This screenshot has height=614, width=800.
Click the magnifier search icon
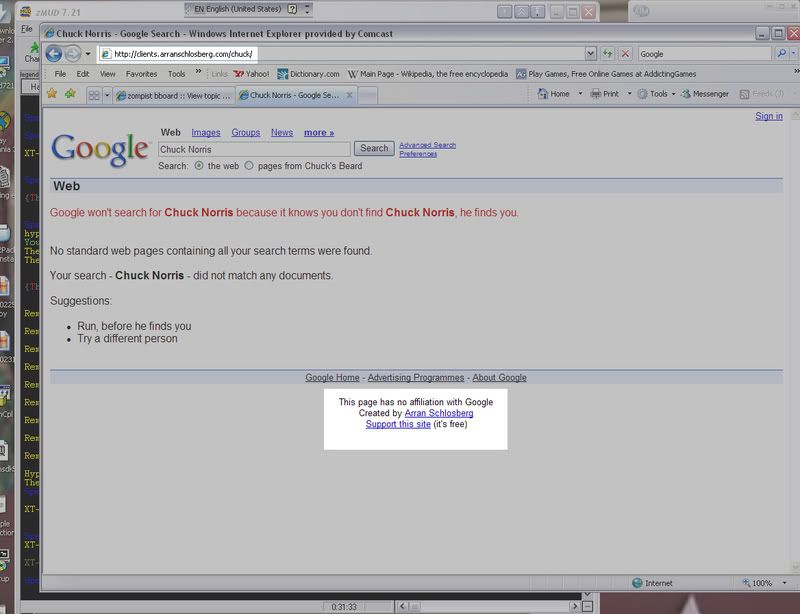(781, 53)
